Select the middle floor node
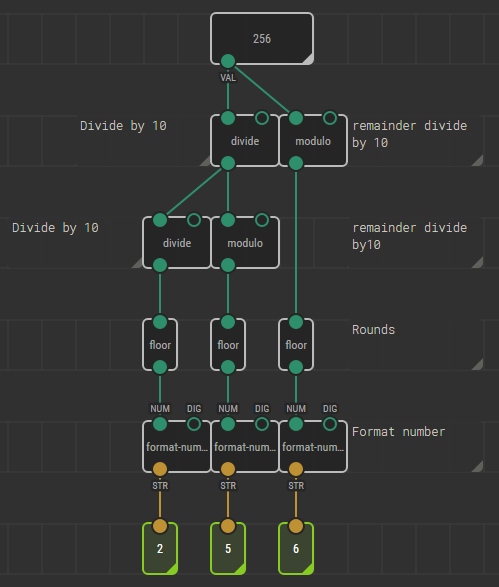499x587 pixels. (x=228, y=345)
